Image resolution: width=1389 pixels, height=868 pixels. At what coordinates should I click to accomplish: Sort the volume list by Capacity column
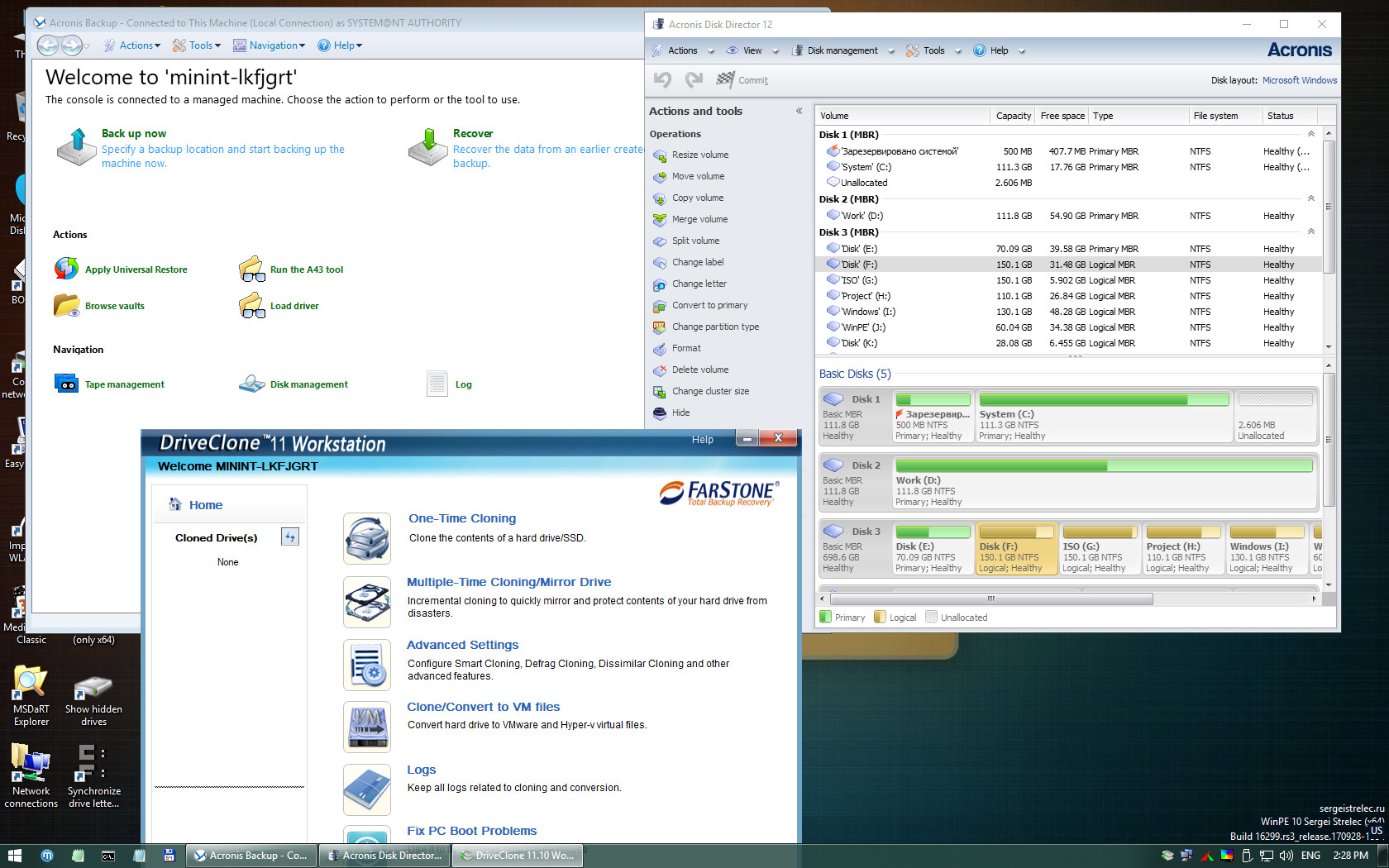point(1014,116)
